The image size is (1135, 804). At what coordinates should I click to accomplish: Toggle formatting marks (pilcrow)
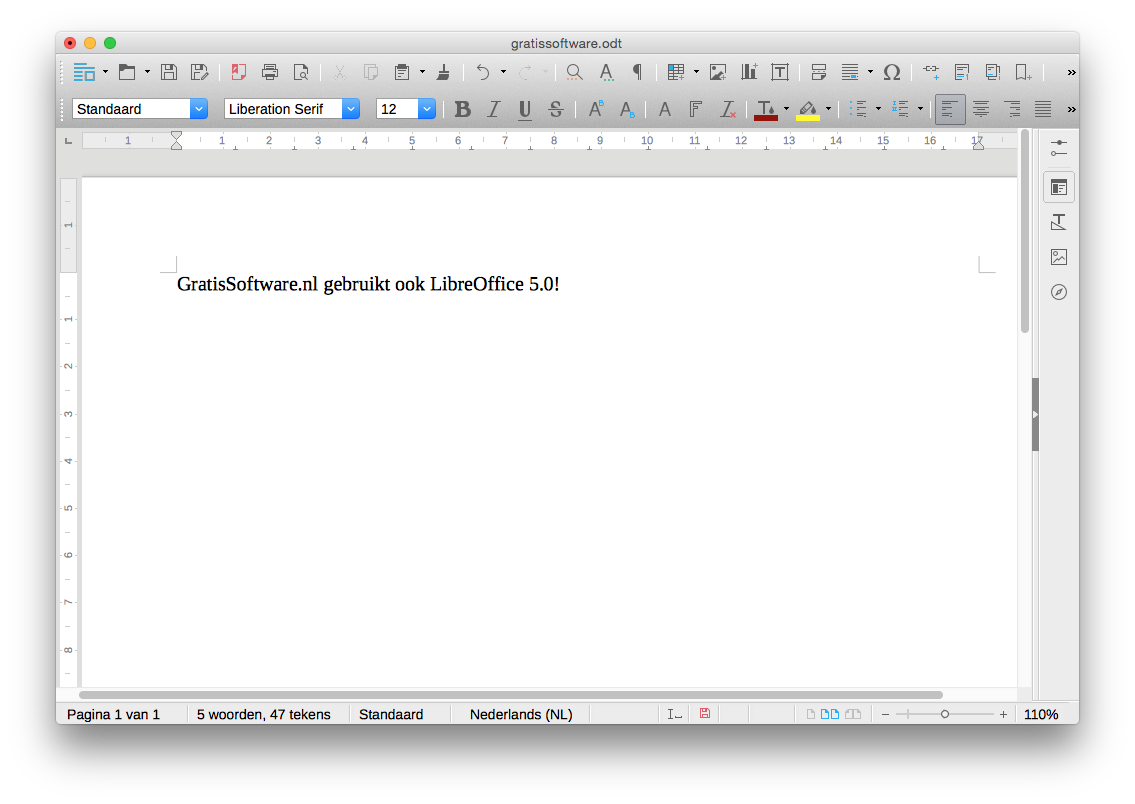point(636,72)
